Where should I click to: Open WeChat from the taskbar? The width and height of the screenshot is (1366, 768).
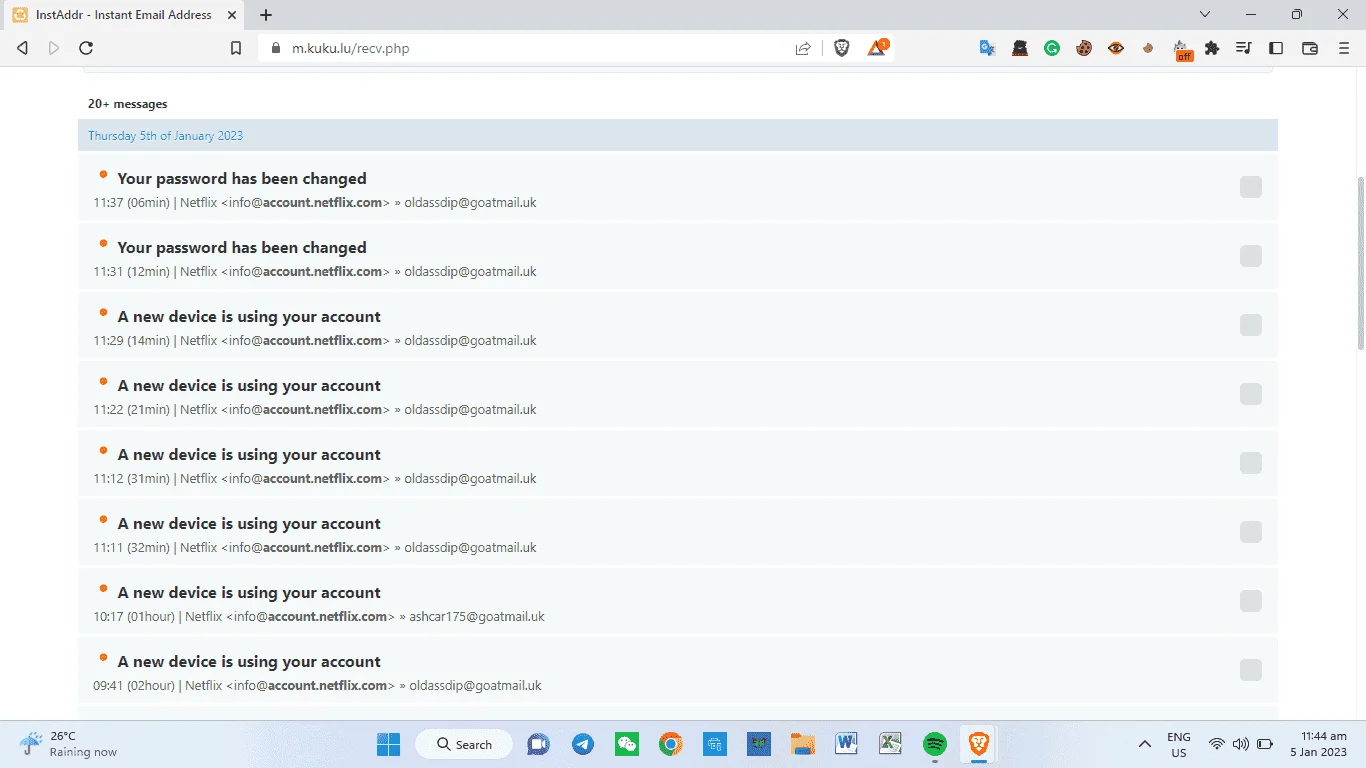627,744
